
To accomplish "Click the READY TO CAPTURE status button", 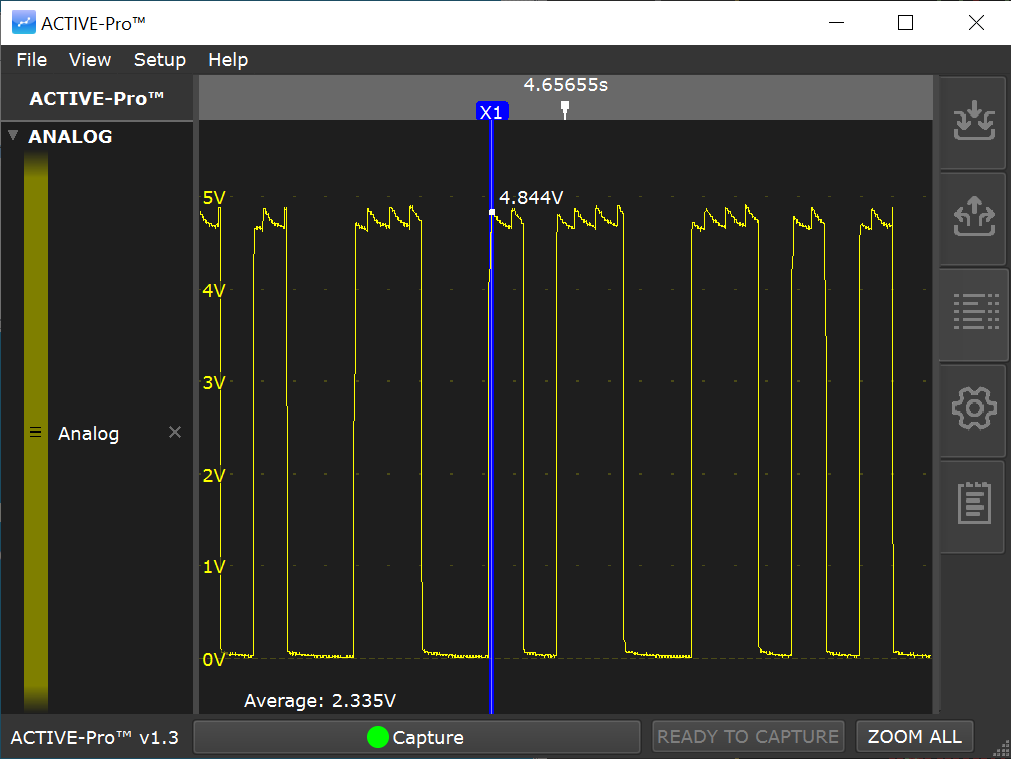I will (748, 736).
